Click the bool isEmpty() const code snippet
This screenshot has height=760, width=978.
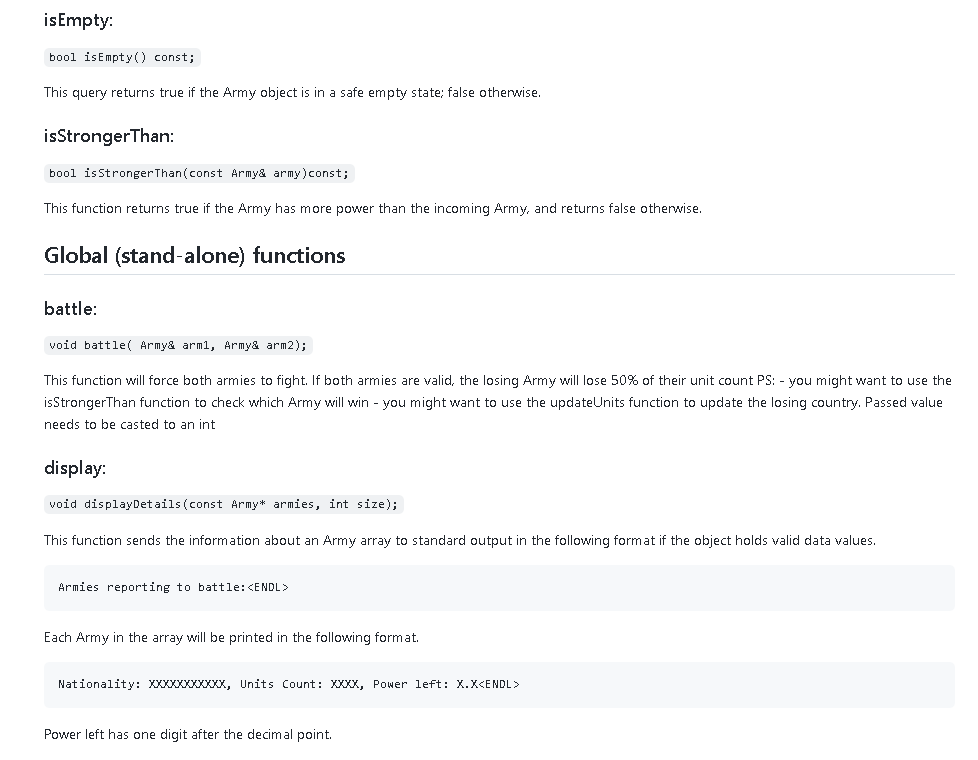coord(122,57)
